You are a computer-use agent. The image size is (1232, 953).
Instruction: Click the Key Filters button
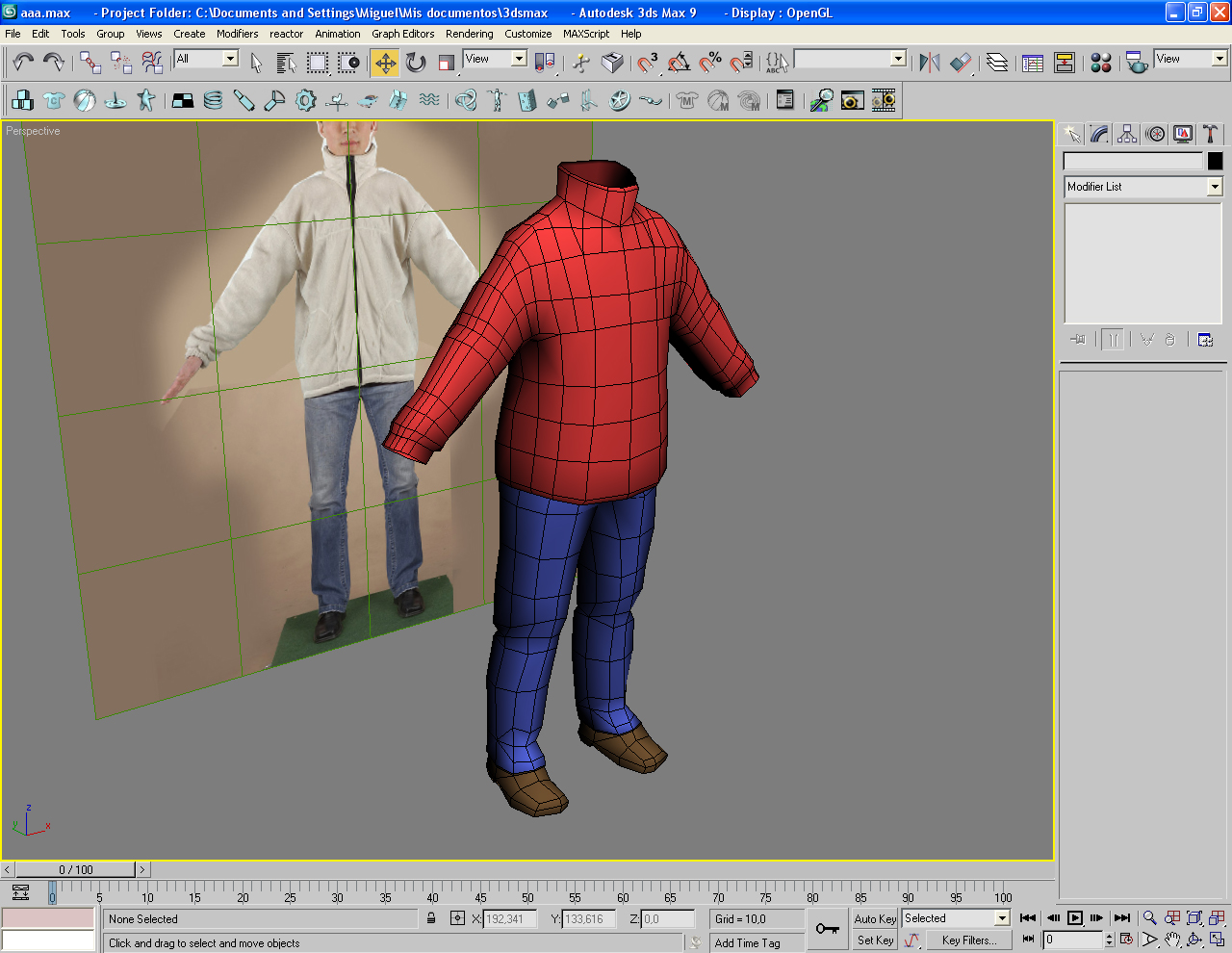tap(968, 940)
